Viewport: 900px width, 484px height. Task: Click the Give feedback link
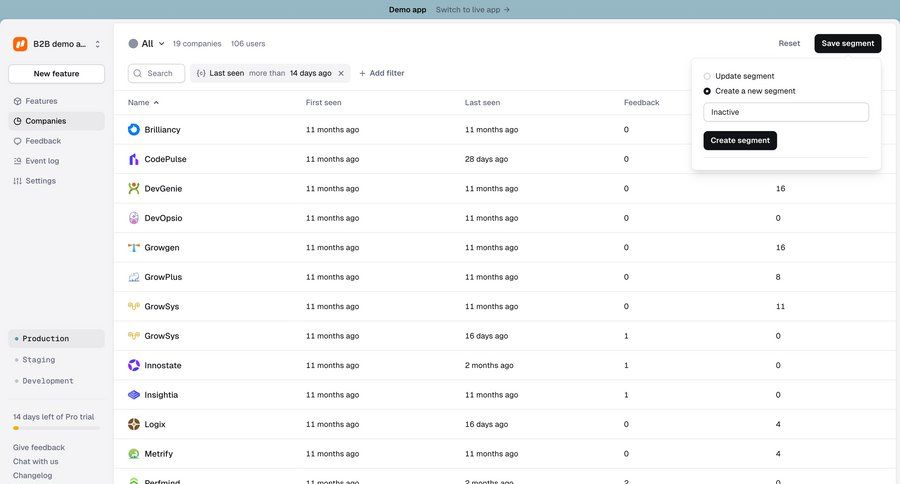coord(39,447)
